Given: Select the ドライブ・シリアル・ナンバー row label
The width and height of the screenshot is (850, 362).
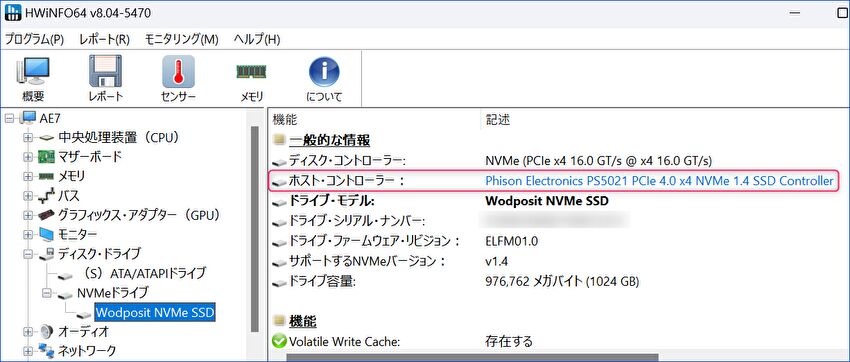Looking at the screenshot, I should click(x=356, y=221).
